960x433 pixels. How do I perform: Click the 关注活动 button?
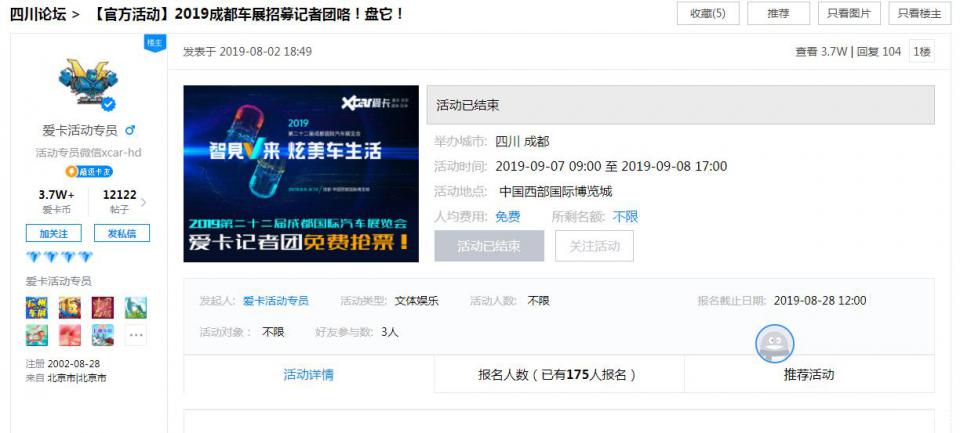(x=594, y=246)
